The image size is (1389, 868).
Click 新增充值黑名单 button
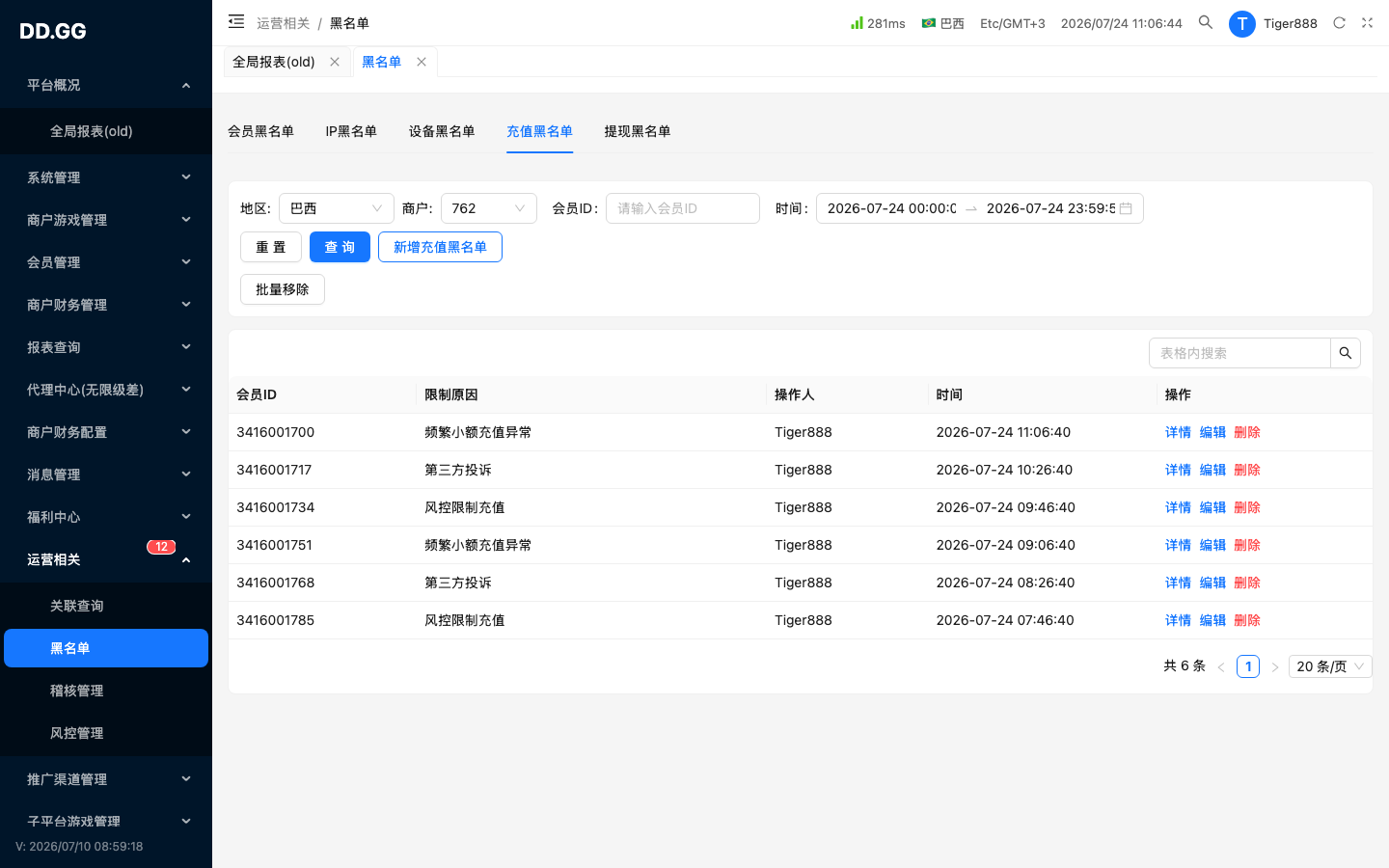440,247
